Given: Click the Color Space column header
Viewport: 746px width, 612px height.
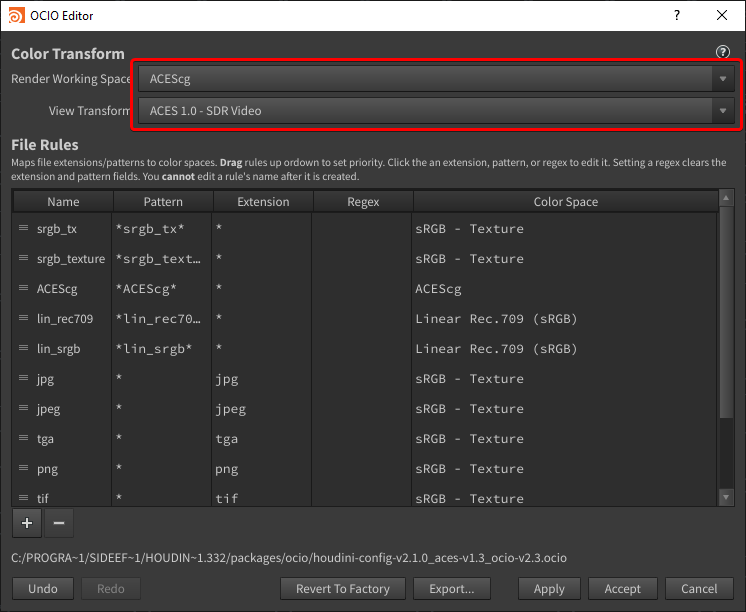Looking at the screenshot, I should click(x=566, y=202).
